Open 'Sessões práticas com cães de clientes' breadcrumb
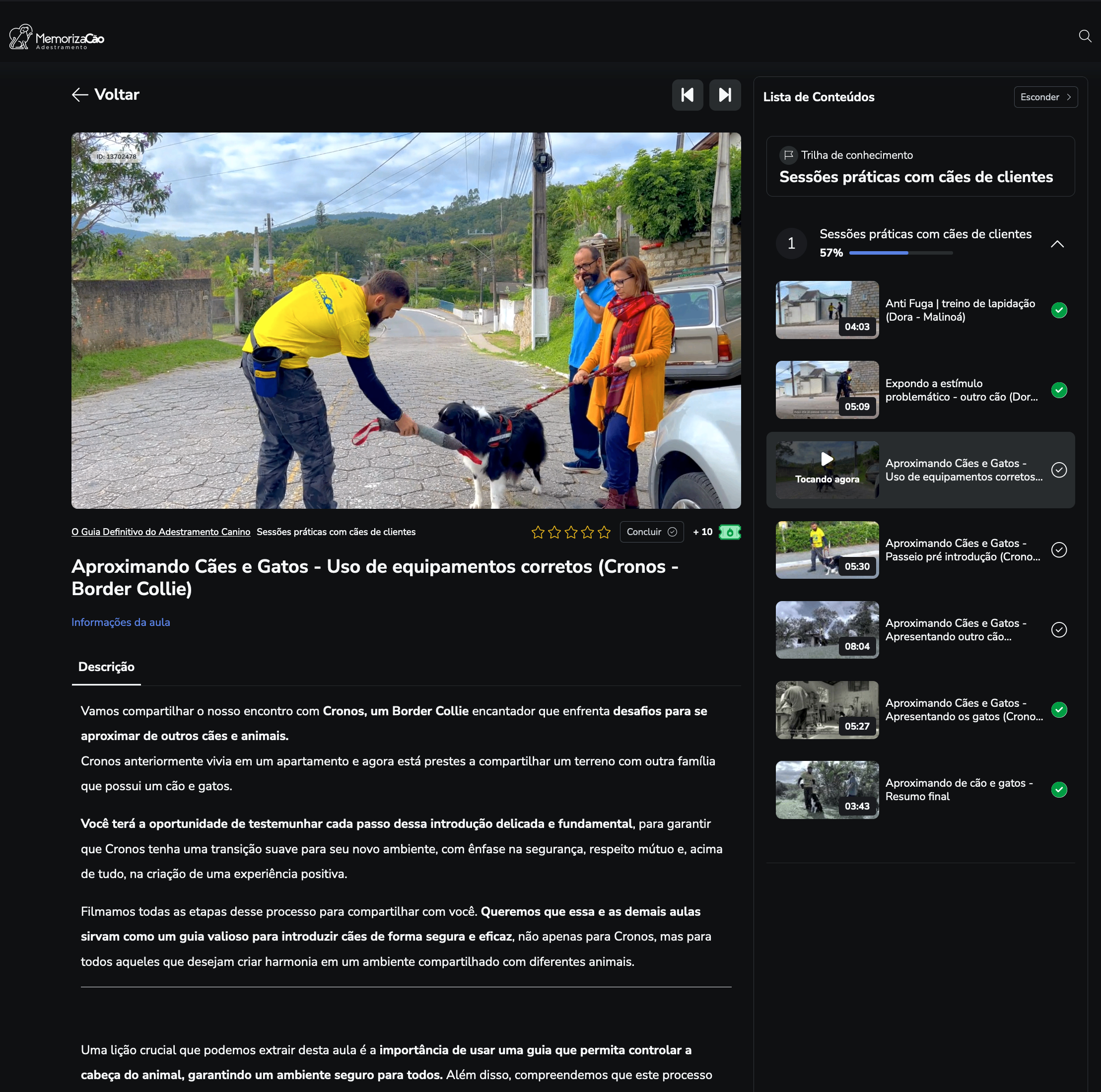1101x1092 pixels. pos(336,532)
